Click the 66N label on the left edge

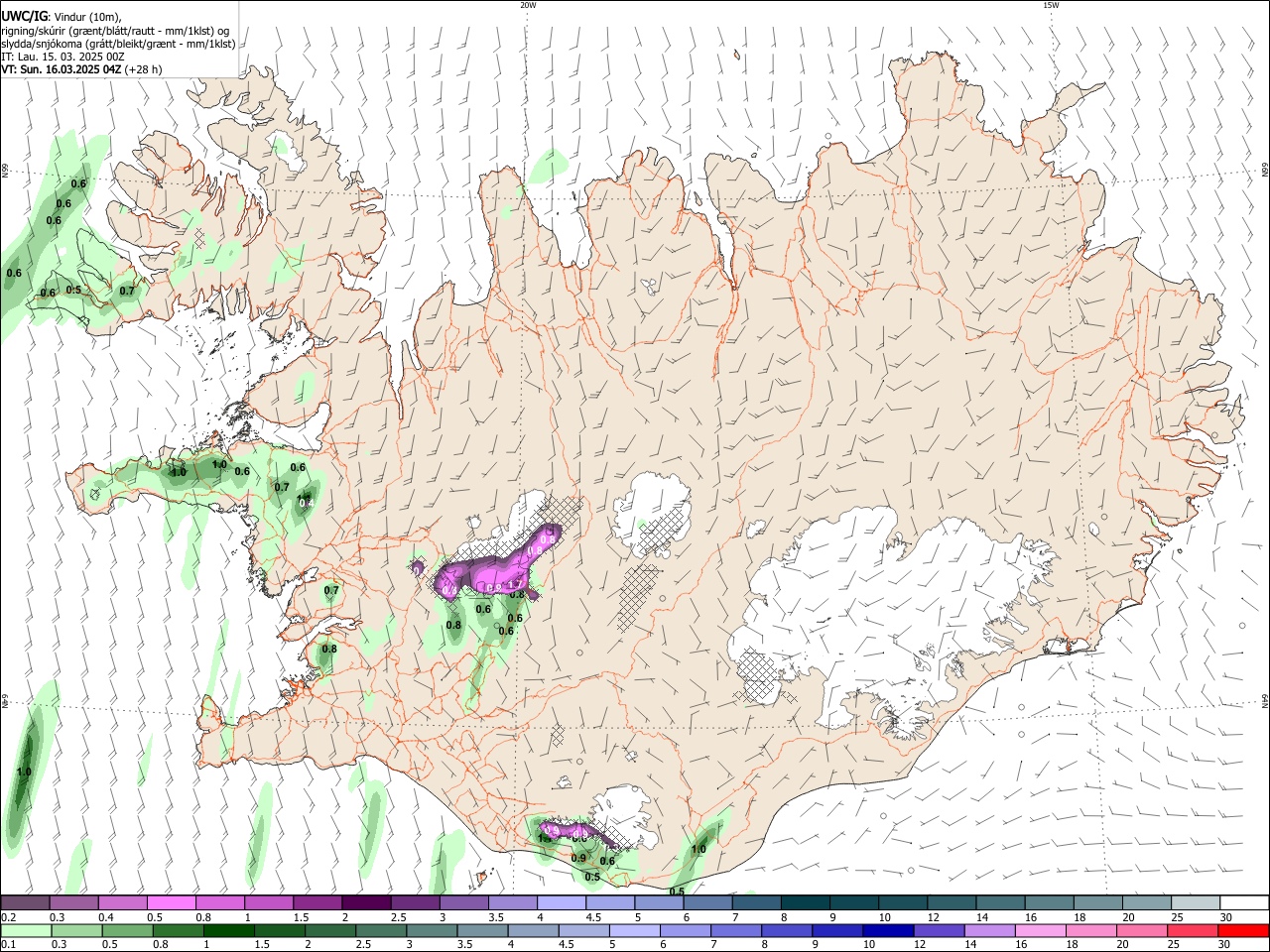click(x=5, y=171)
